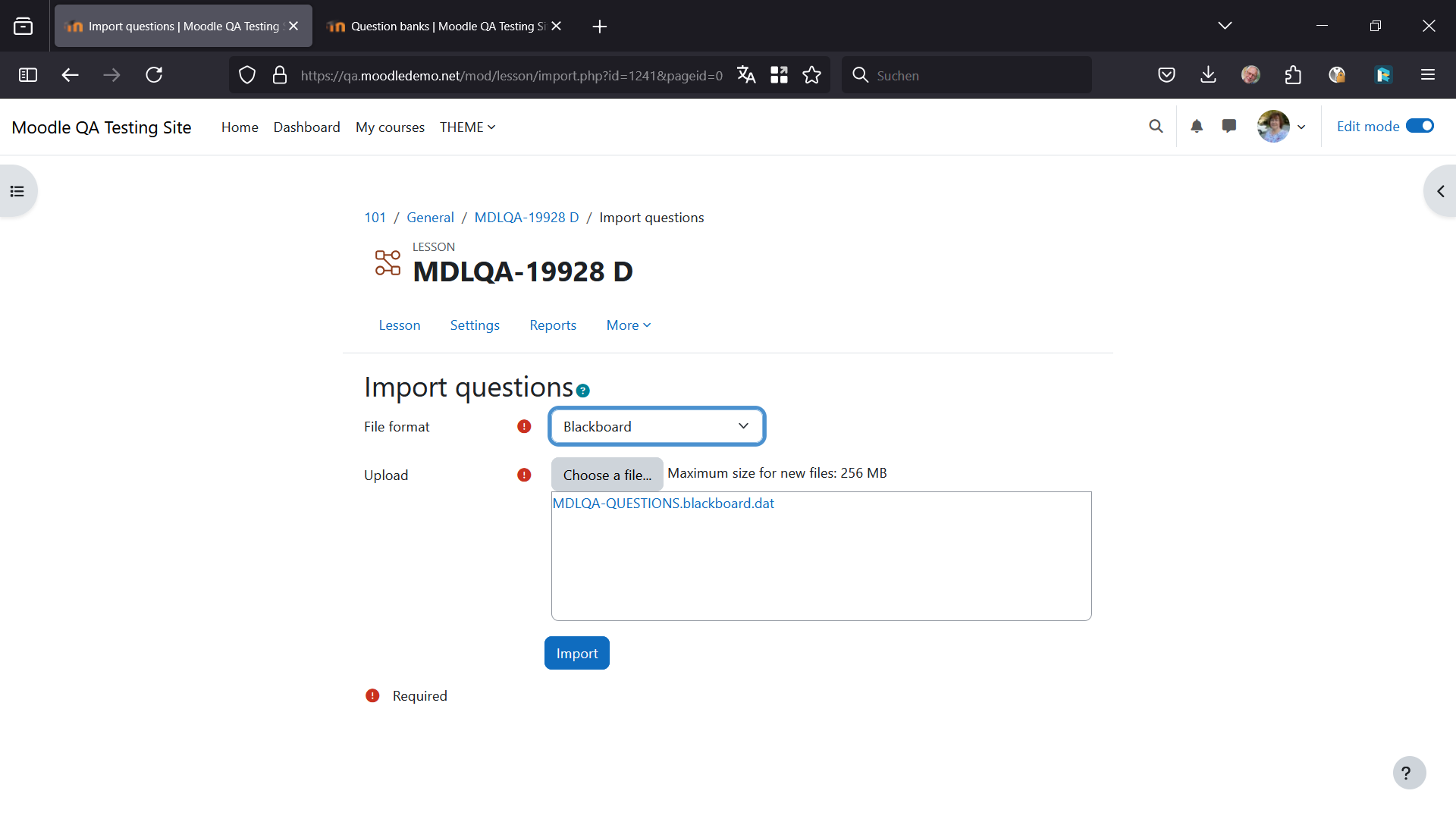The image size is (1456, 819).
Task: Open the list all tabs chevron
Action: [x=1225, y=27]
